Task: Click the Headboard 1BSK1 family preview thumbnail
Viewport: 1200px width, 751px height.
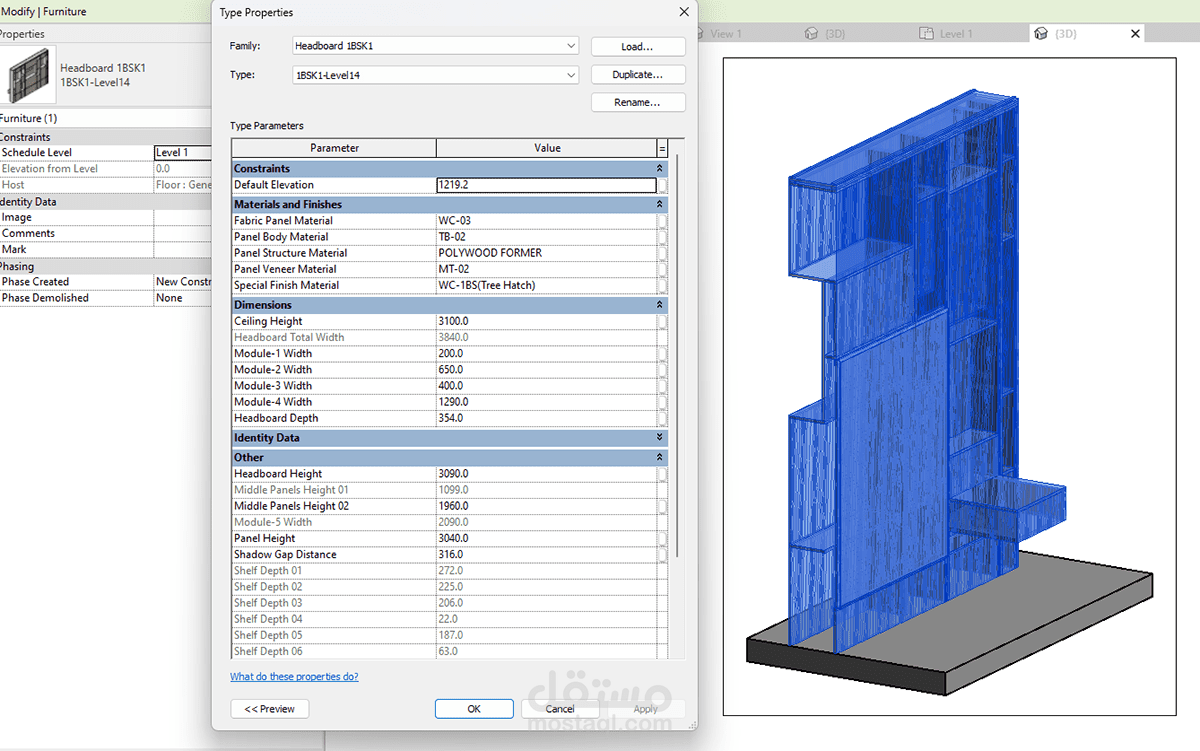Action: coord(30,75)
